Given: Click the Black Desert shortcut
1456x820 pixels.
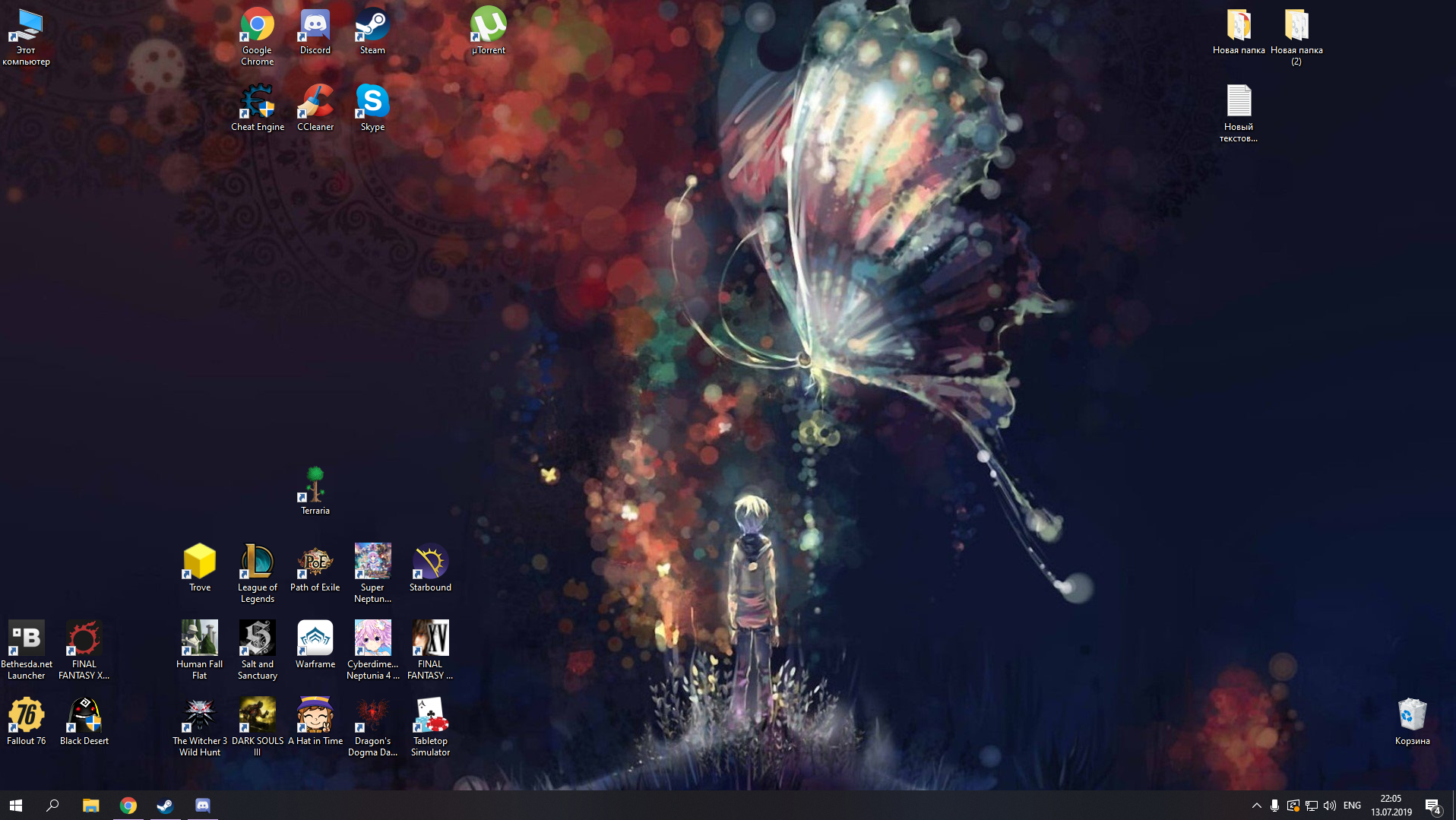Looking at the screenshot, I should click(84, 722).
